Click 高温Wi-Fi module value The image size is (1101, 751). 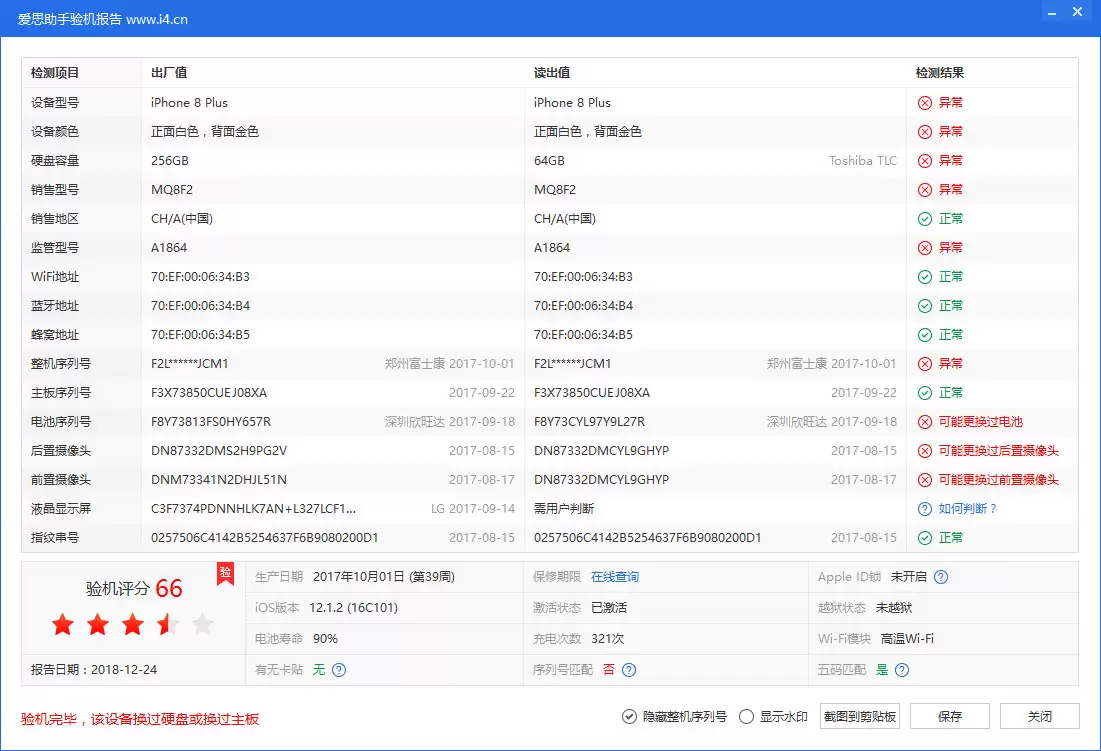click(x=907, y=639)
